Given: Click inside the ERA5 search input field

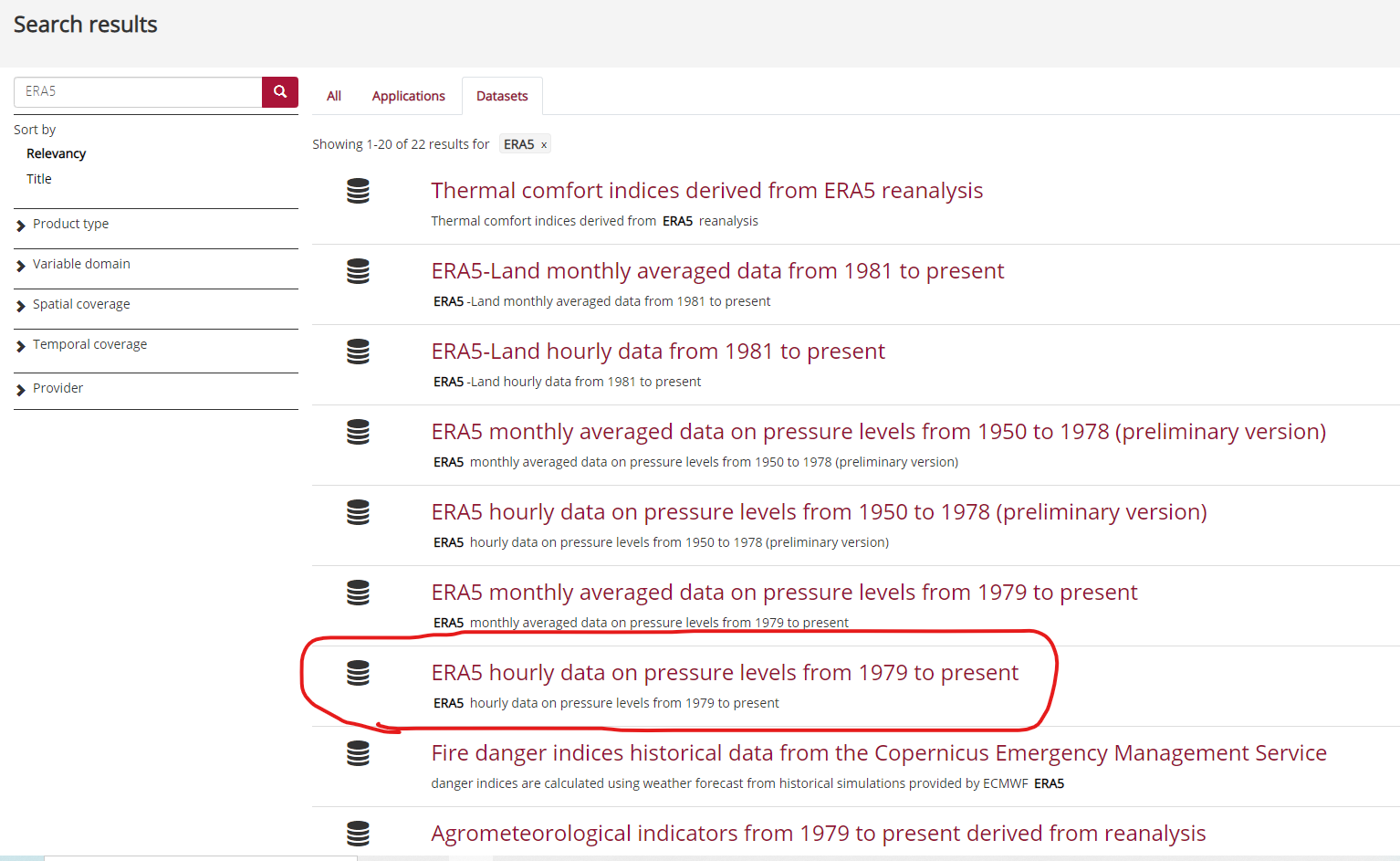Looking at the screenshot, I should (x=137, y=91).
